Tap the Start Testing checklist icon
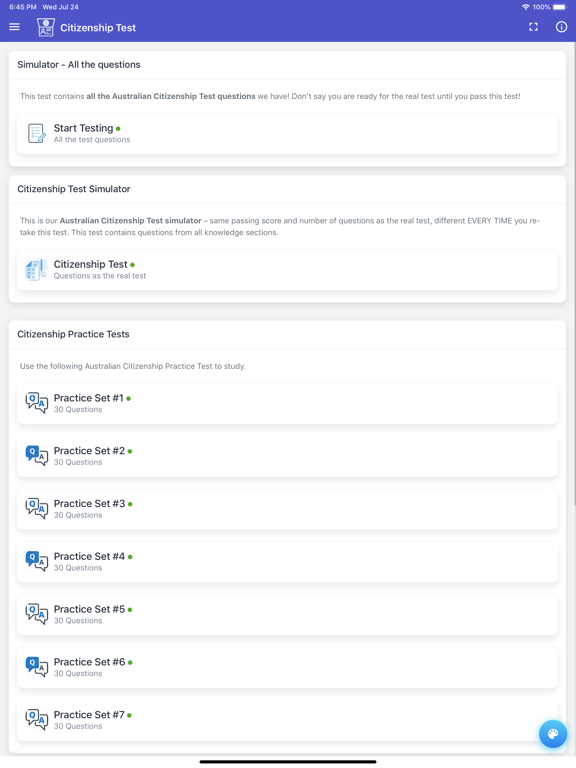This screenshot has width=576, height=768. point(37,133)
